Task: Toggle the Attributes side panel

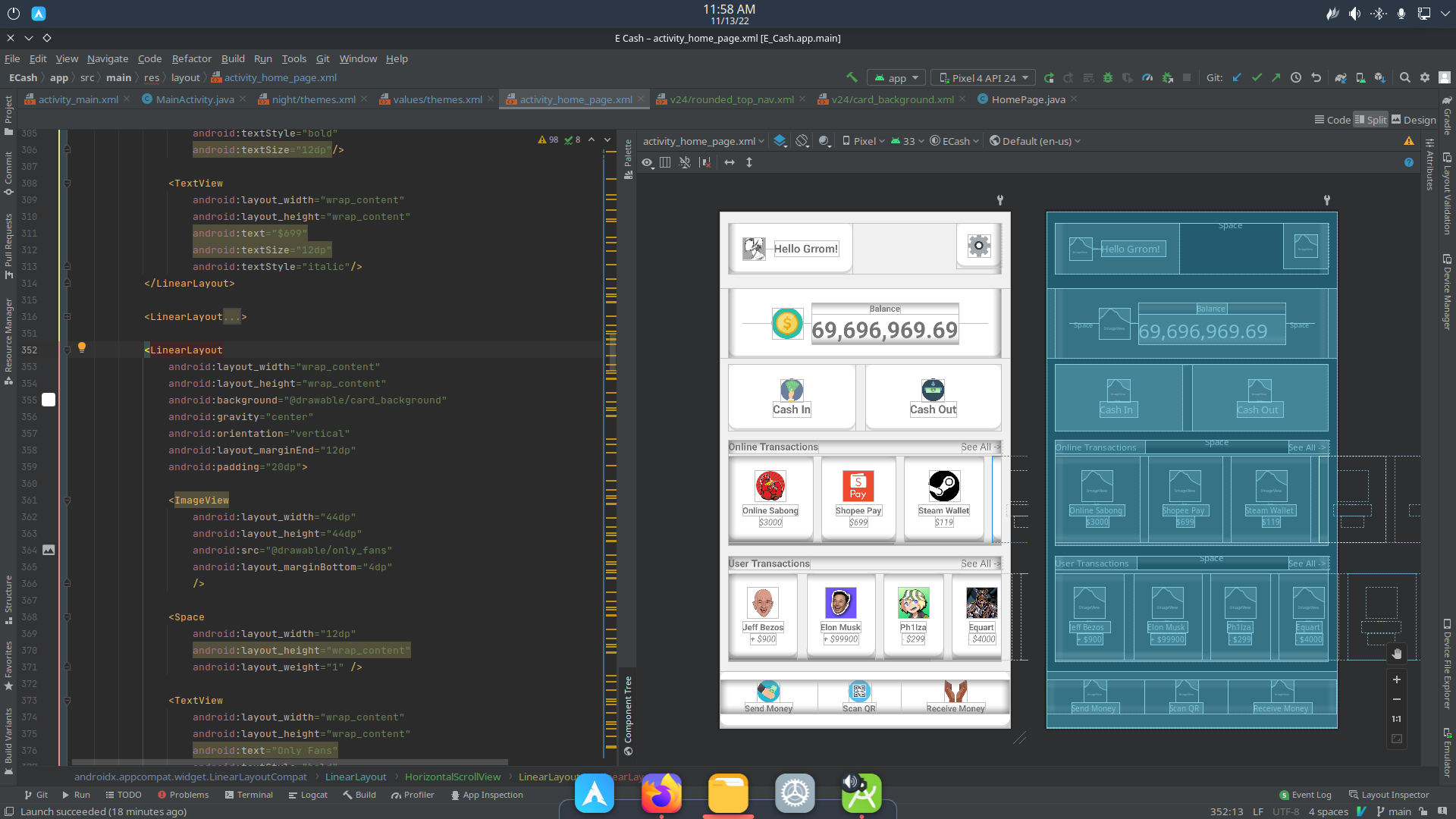Action: click(1429, 165)
